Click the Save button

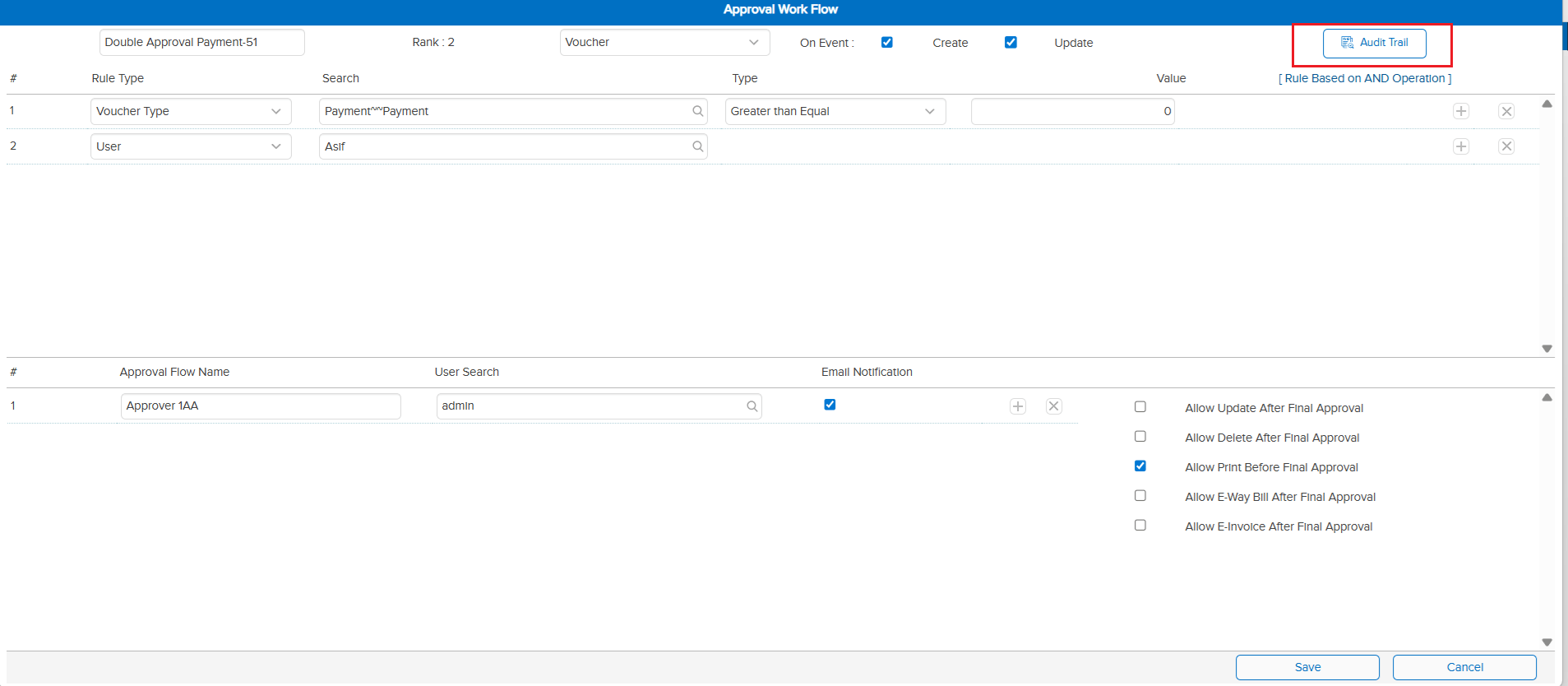[x=1307, y=667]
